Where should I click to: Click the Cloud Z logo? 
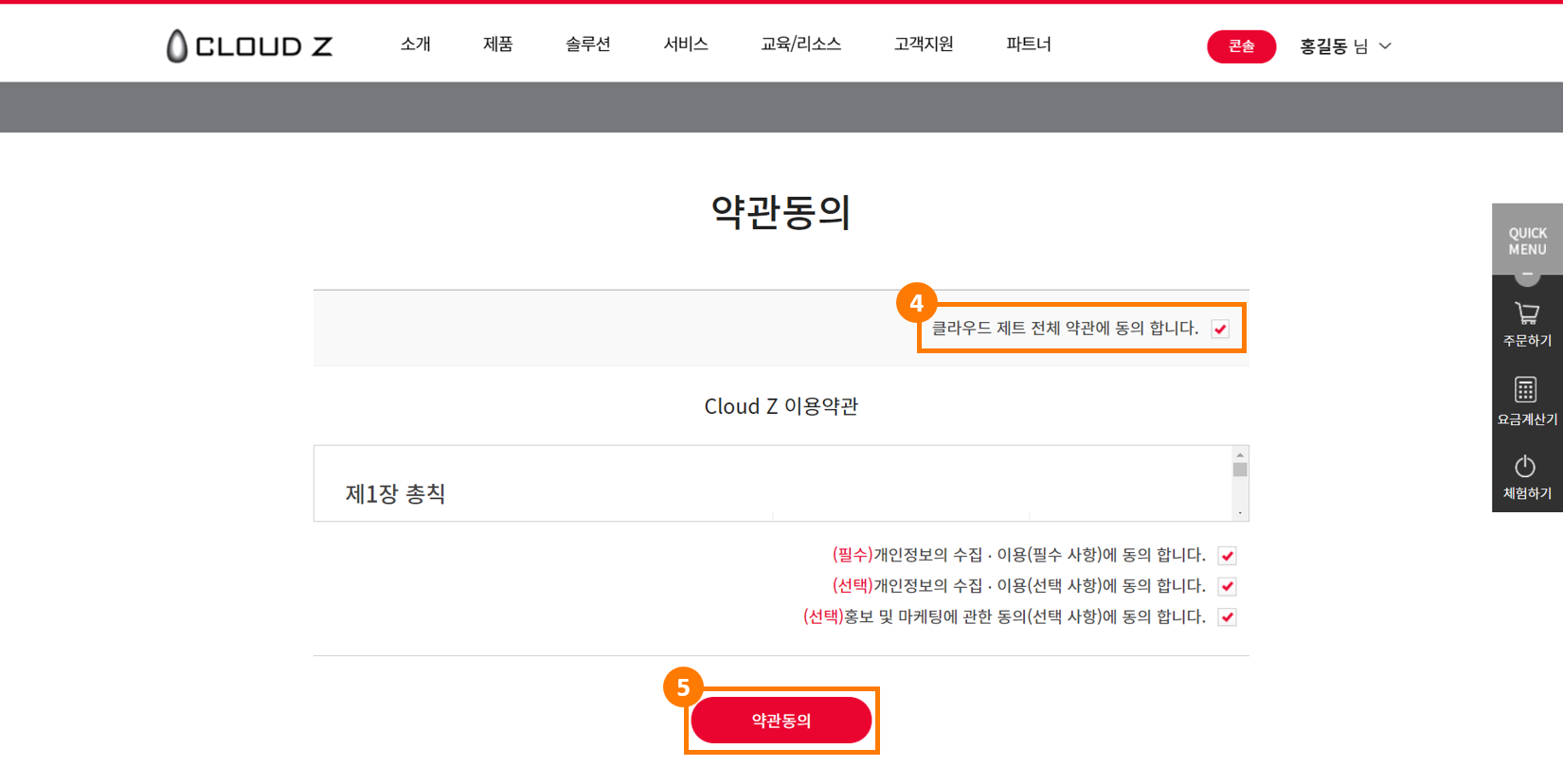249,45
